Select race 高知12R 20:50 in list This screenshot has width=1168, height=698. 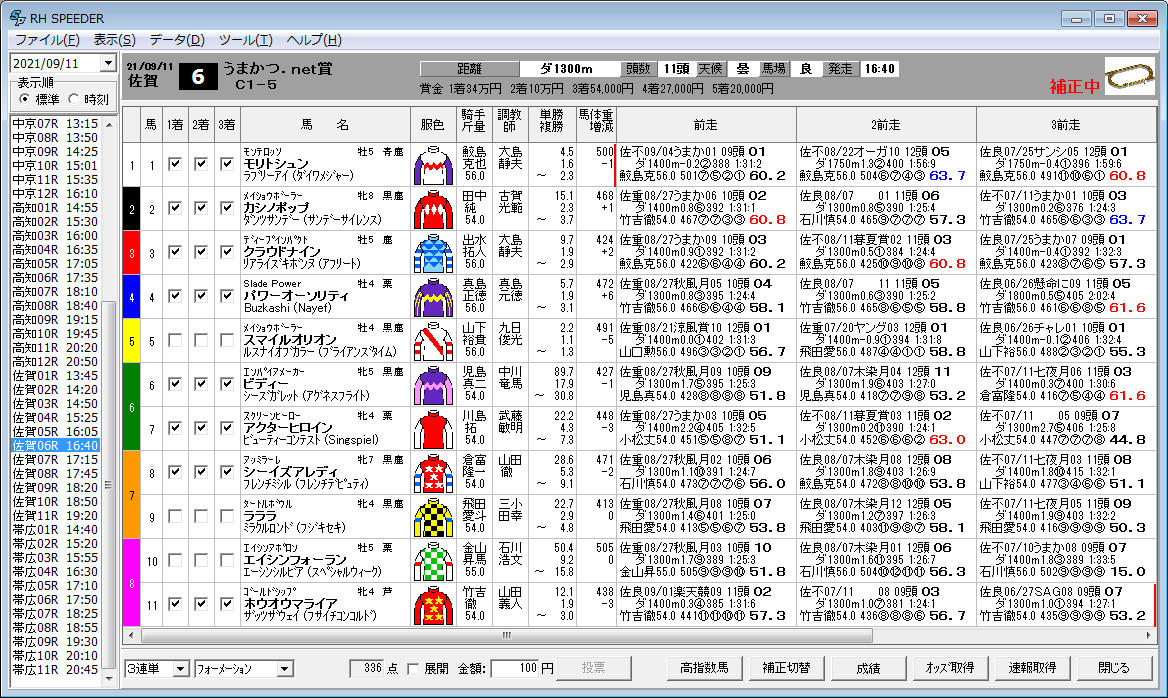[x=55, y=361]
